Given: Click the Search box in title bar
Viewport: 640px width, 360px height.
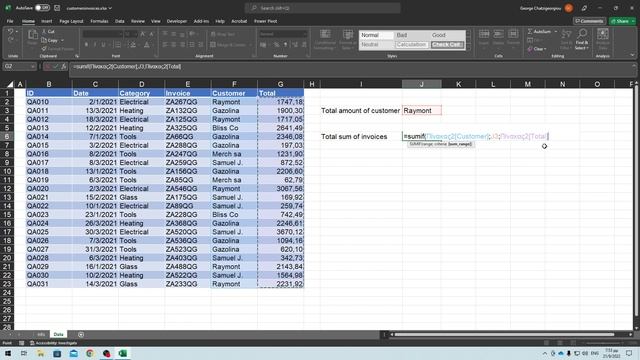Looking at the screenshot, I should coord(322,8).
